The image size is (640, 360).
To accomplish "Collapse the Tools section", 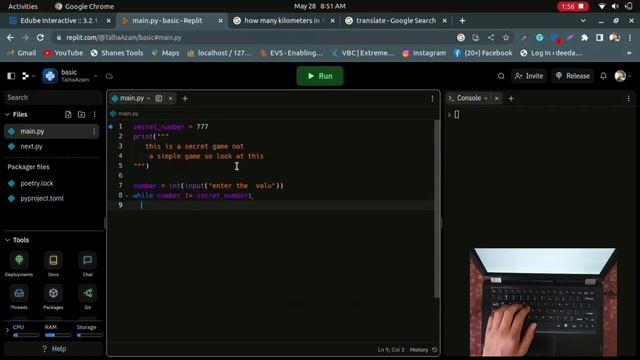I will coord(7,240).
